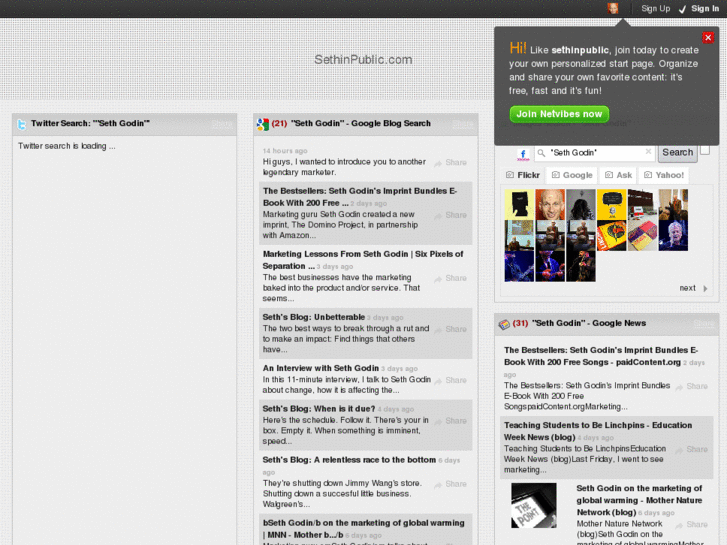Close the Netvibes welcome popup
Image resolution: width=727 pixels, height=545 pixels.
(708, 38)
